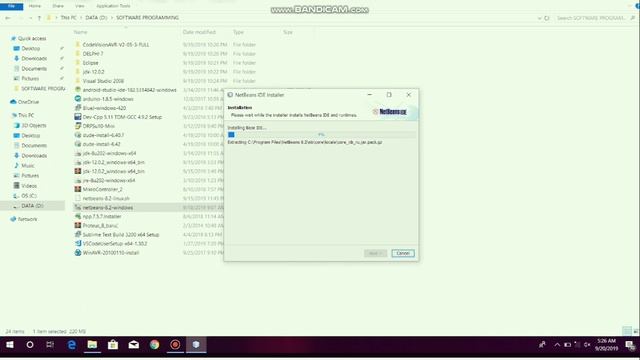
Task: Sort files by Size column header
Action: click(x=288, y=32)
